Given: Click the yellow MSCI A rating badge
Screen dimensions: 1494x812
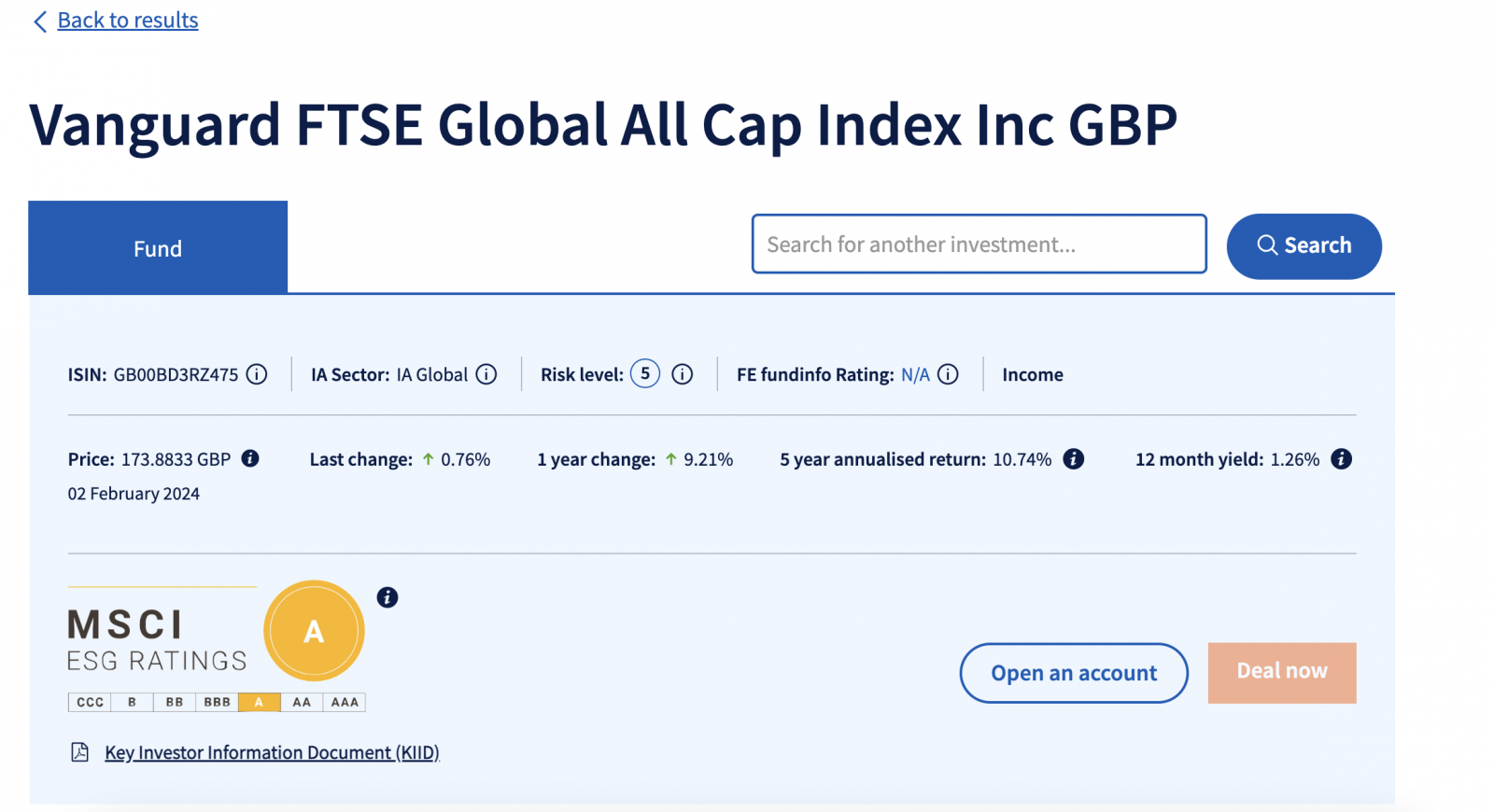Looking at the screenshot, I should point(314,631).
